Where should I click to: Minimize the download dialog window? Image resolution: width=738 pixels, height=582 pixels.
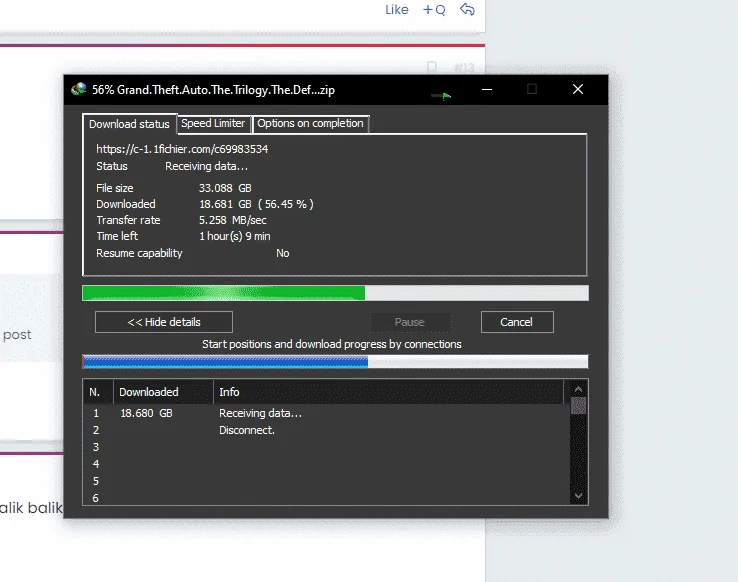(x=487, y=89)
